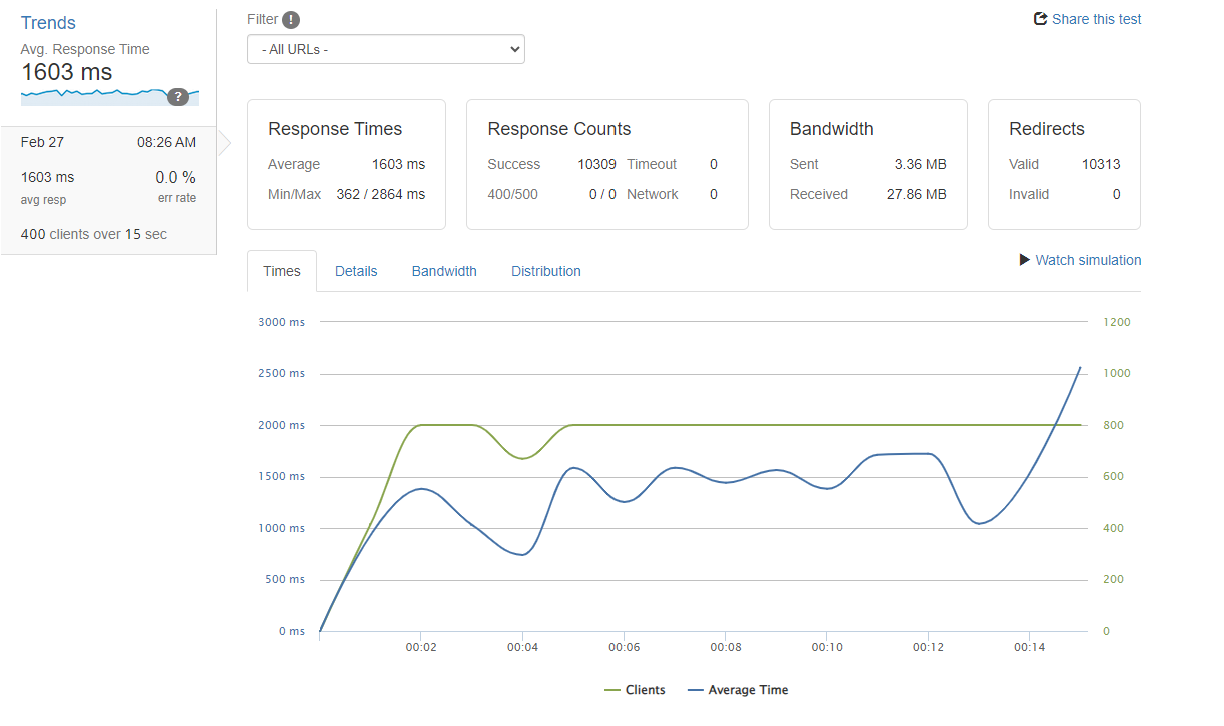
Task: Click the green Clients legend line swatch
Action: [x=612, y=690]
